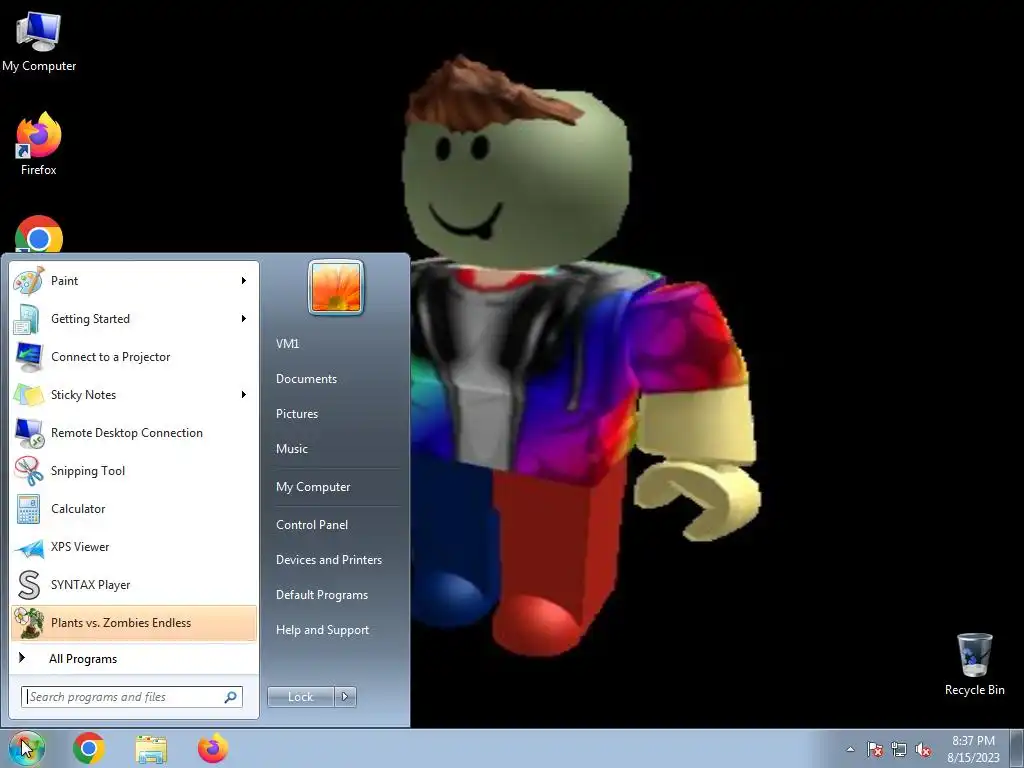Open the Snipping Tool
The image size is (1024, 768).
133,471
